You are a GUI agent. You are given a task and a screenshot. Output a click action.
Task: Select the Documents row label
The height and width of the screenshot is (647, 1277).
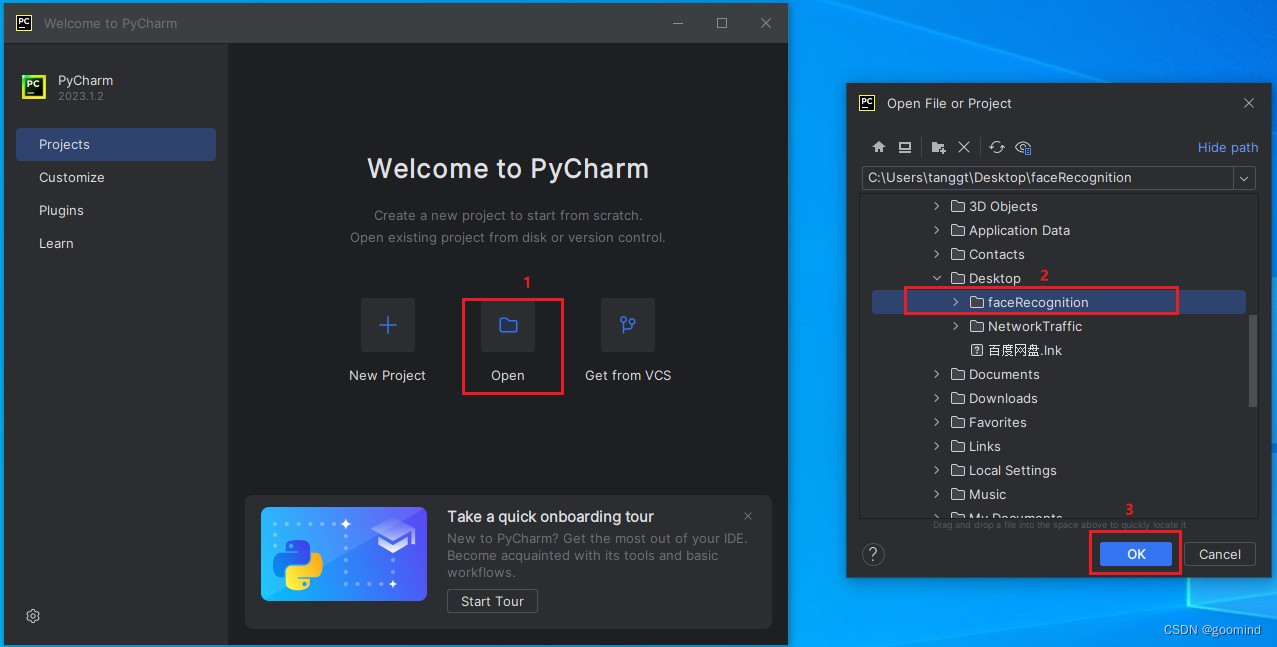pos(1004,374)
